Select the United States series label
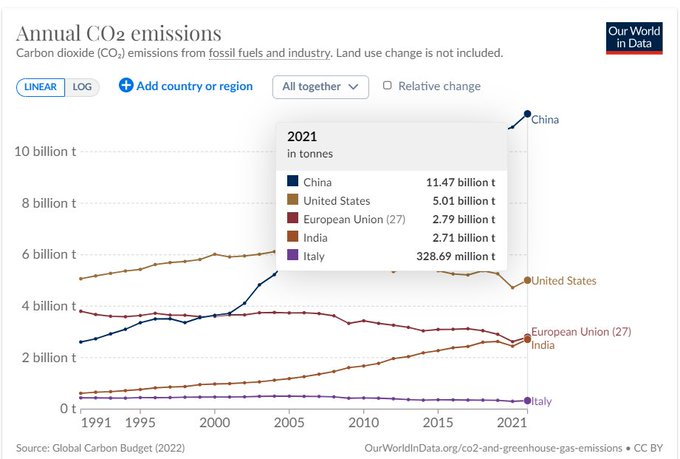680x459 pixels. coord(563,281)
